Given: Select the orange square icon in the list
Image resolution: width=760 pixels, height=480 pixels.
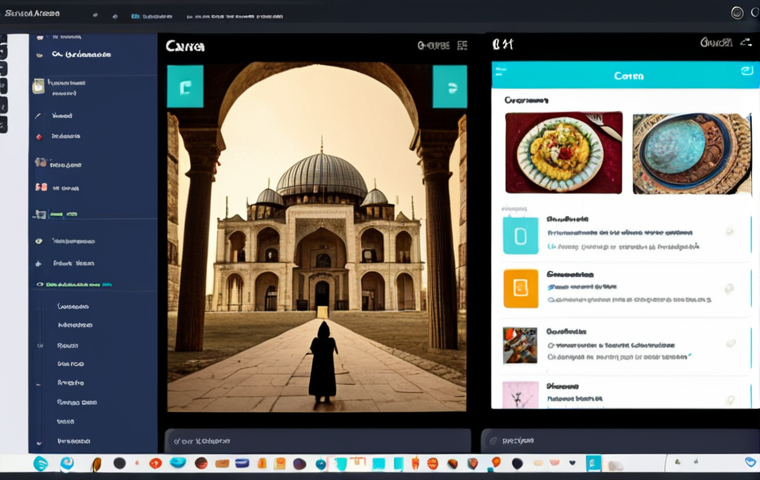Looking at the screenshot, I should [x=521, y=288].
